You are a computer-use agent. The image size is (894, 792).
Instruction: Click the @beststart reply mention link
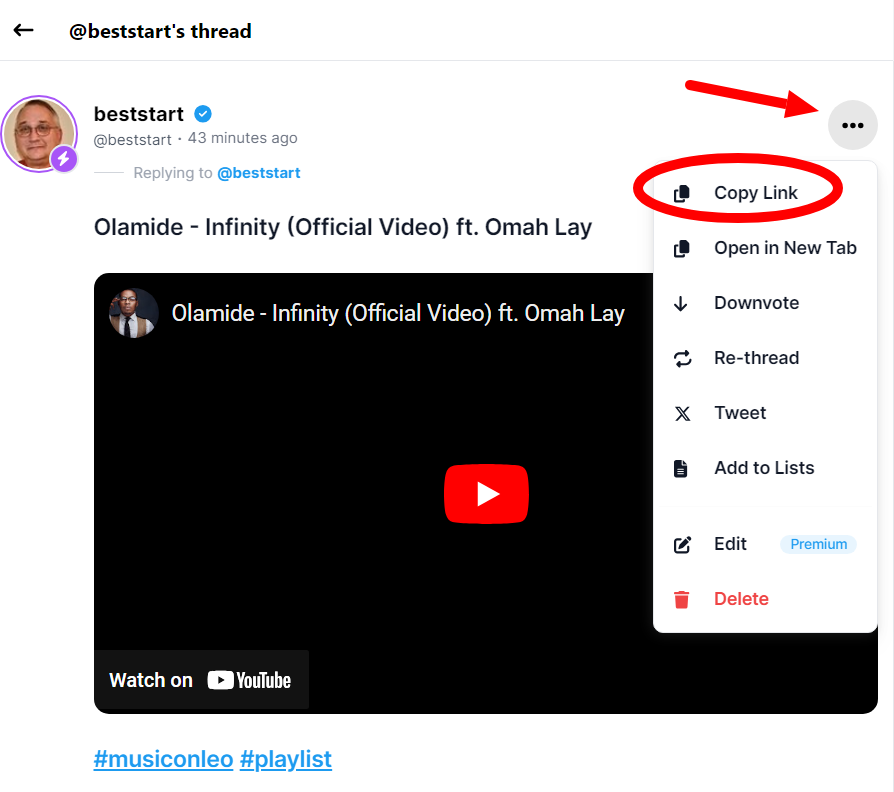tap(259, 173)
